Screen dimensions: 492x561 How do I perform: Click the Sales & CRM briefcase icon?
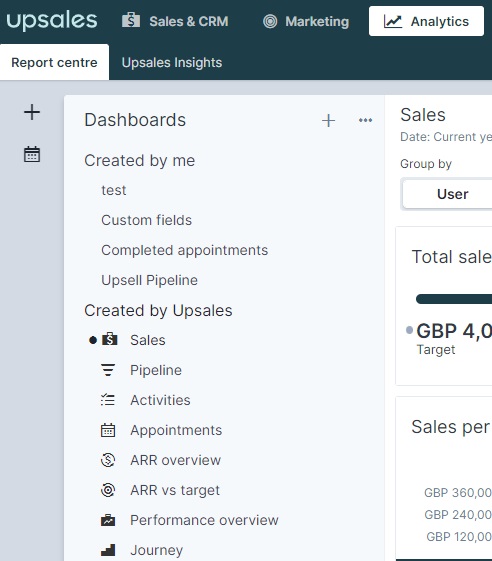(x=131, y=20)
